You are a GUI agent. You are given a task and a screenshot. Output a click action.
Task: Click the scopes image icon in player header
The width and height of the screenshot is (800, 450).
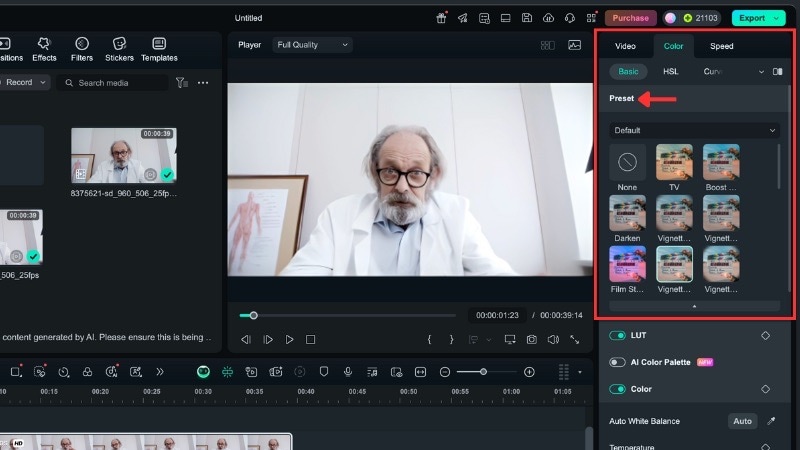574,45
